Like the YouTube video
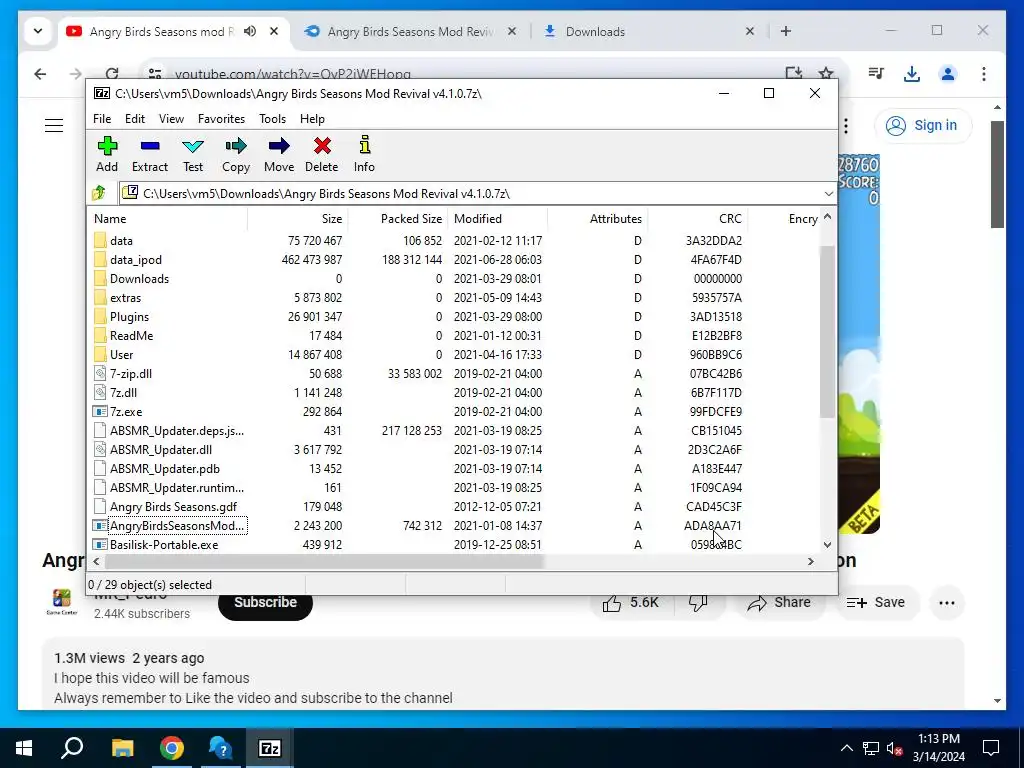 [612, 603]
